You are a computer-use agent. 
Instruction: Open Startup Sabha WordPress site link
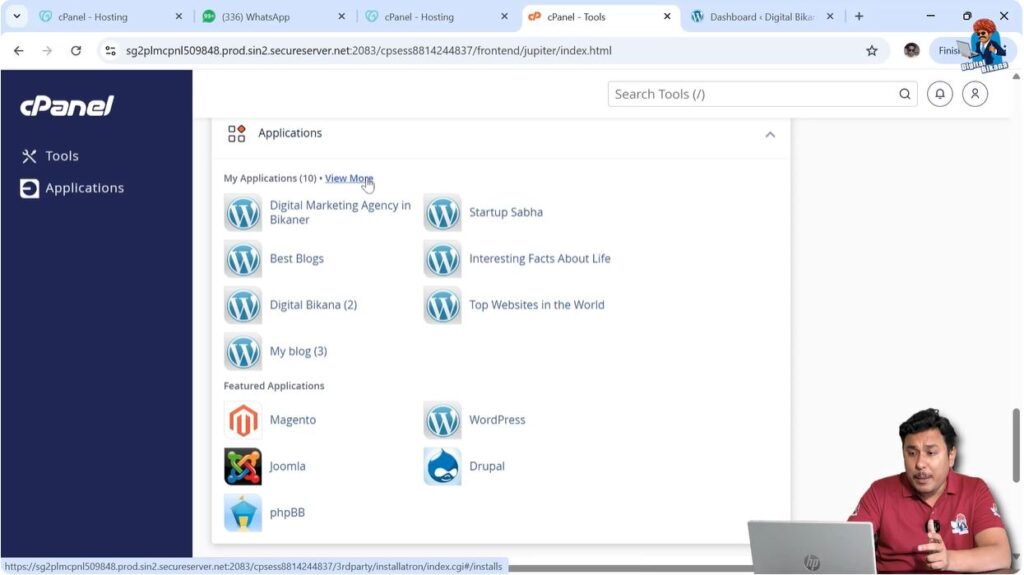click(x=505, y=212)
